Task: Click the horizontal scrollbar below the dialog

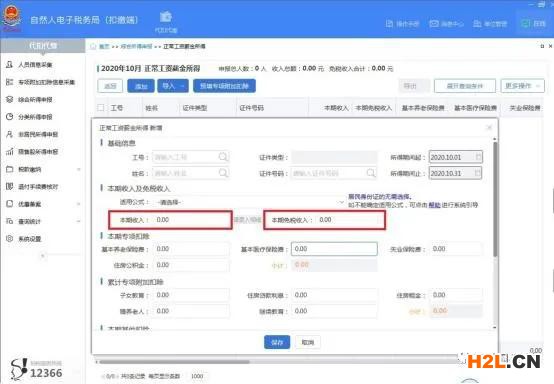Action: coord(175,362)
